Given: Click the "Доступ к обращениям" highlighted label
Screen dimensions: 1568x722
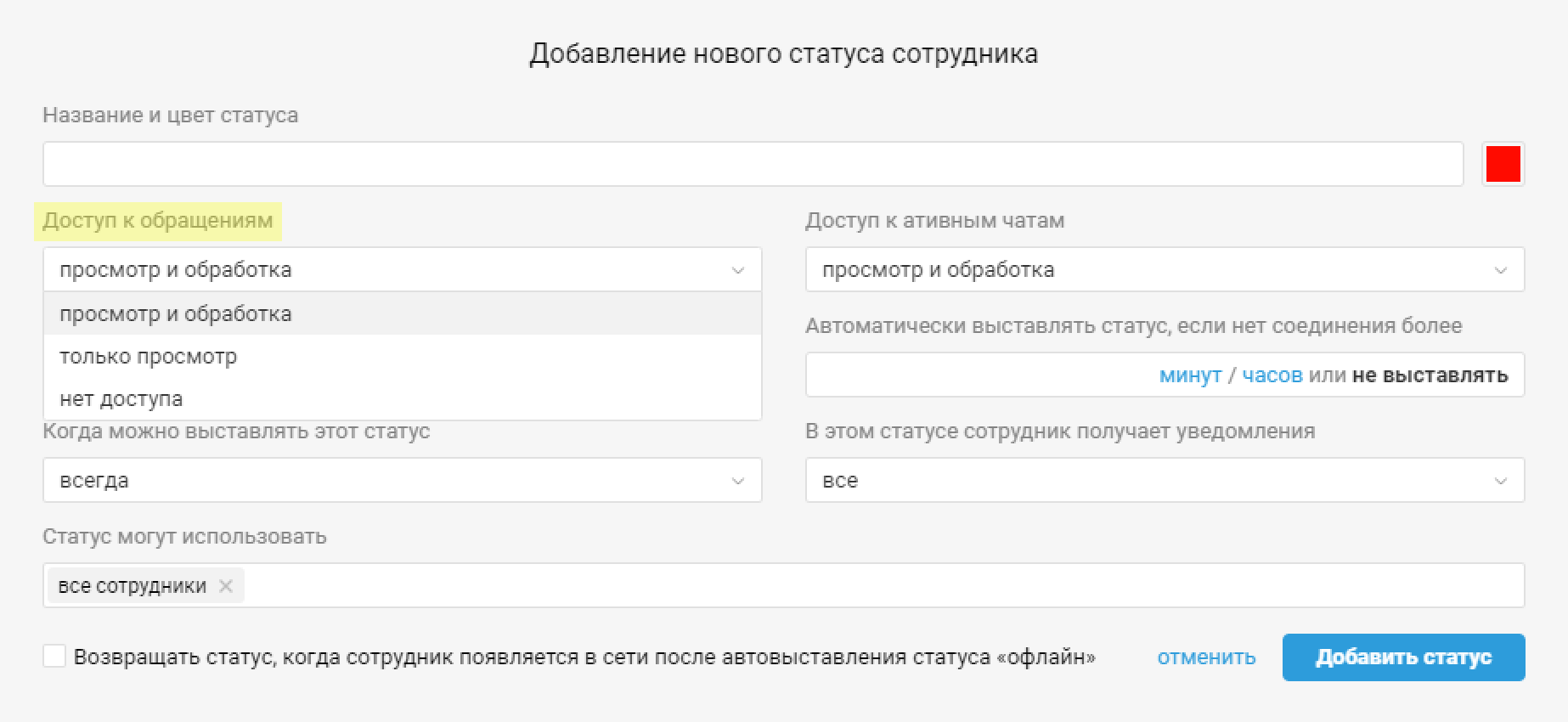Looking at the screenshot, I should [x=158, y=221].
